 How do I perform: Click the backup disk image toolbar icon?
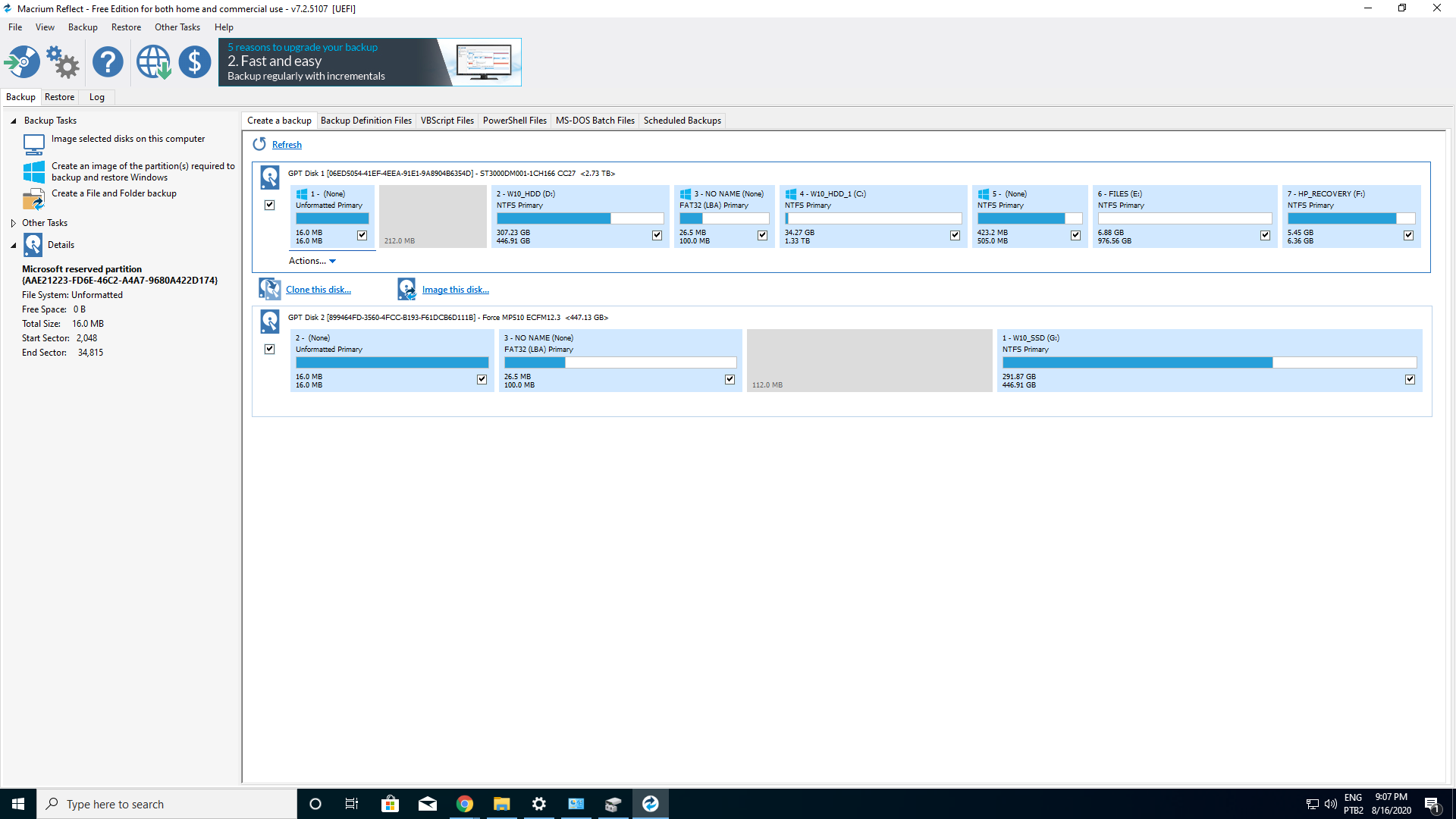pos(22,62)
